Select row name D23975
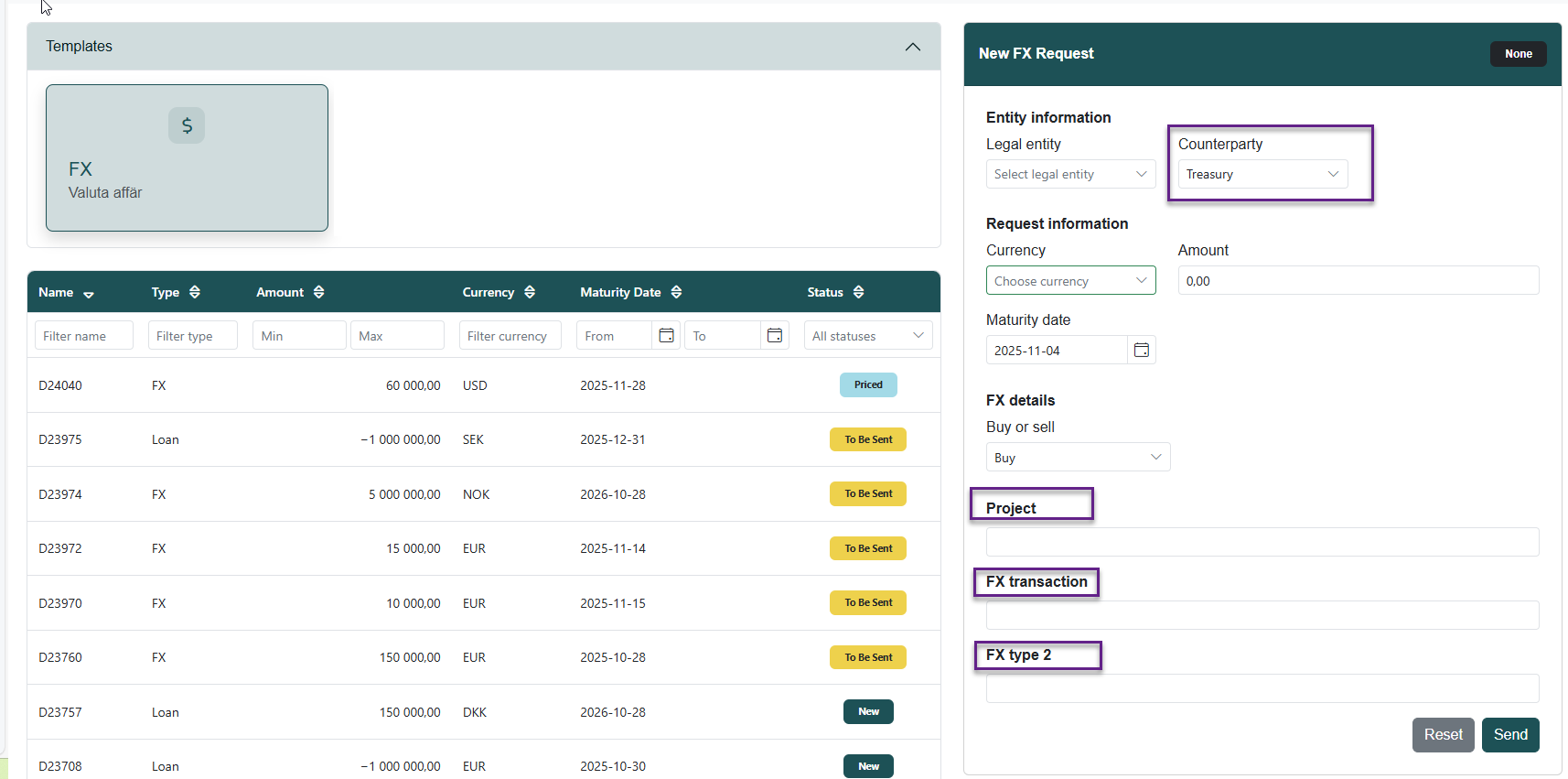1568x779 pixels. [60, 439]
